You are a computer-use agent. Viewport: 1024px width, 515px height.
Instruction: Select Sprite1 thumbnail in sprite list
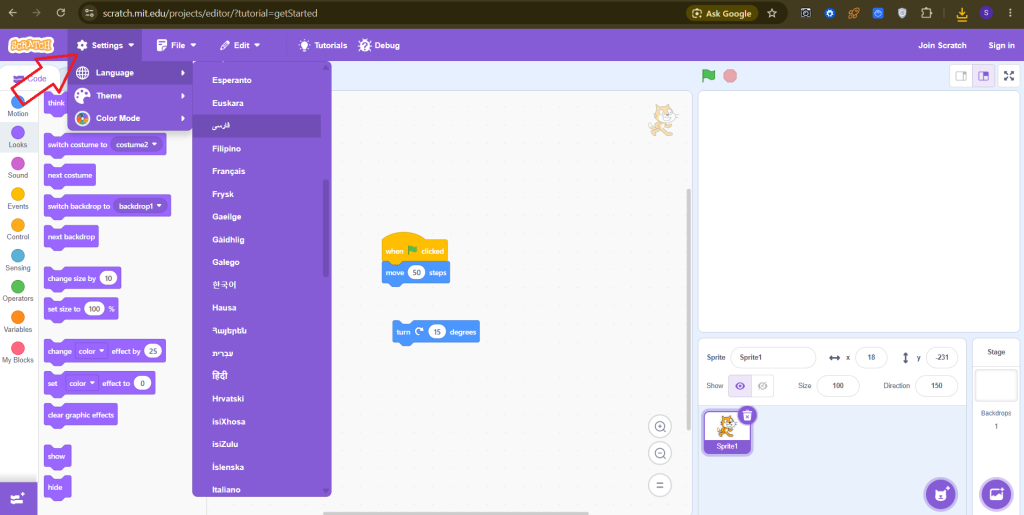(728, 431)
